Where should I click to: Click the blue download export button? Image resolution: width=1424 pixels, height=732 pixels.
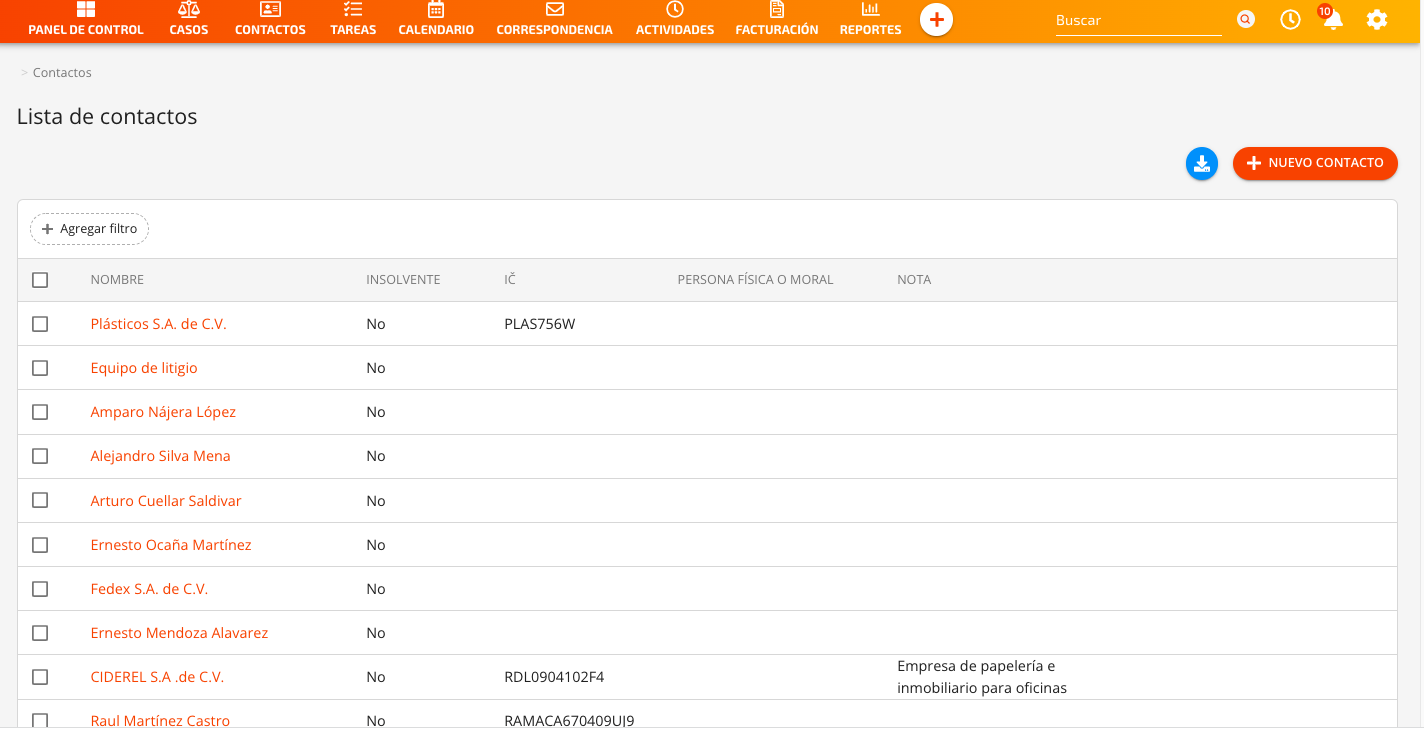[1202, 164]
